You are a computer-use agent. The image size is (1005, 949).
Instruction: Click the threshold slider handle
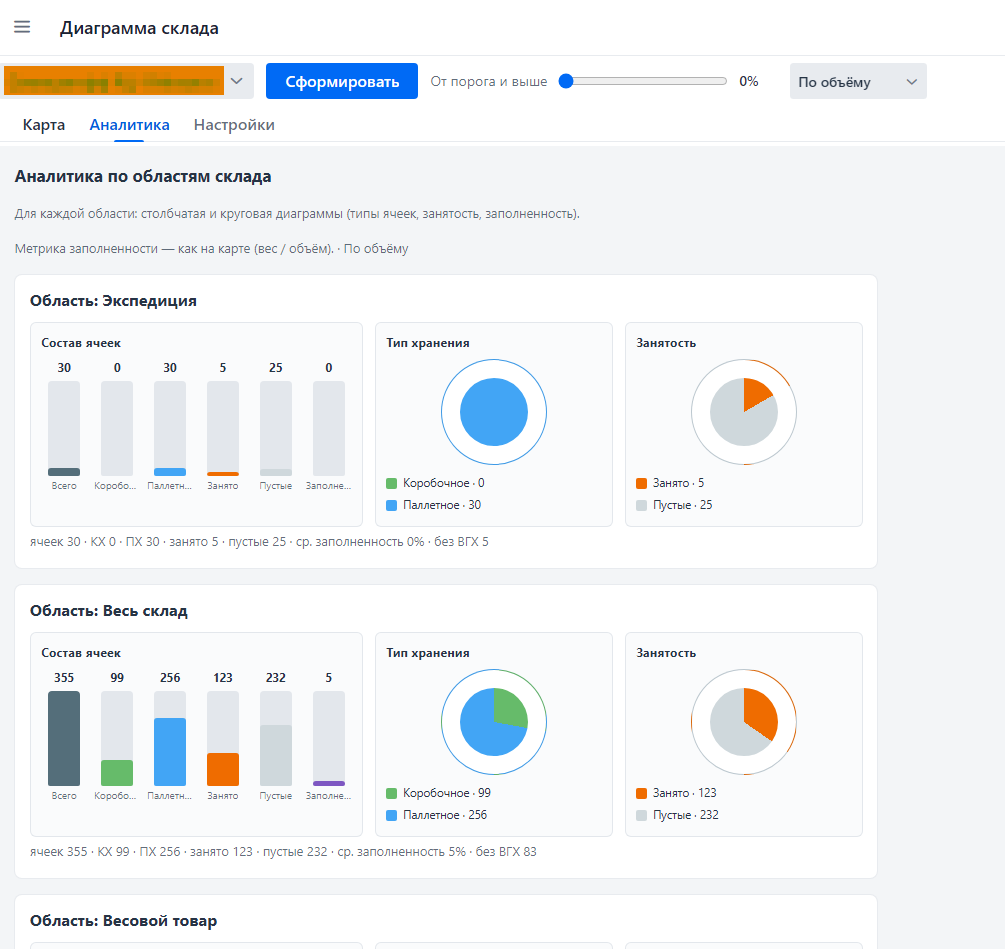click(x=565, y=81)
